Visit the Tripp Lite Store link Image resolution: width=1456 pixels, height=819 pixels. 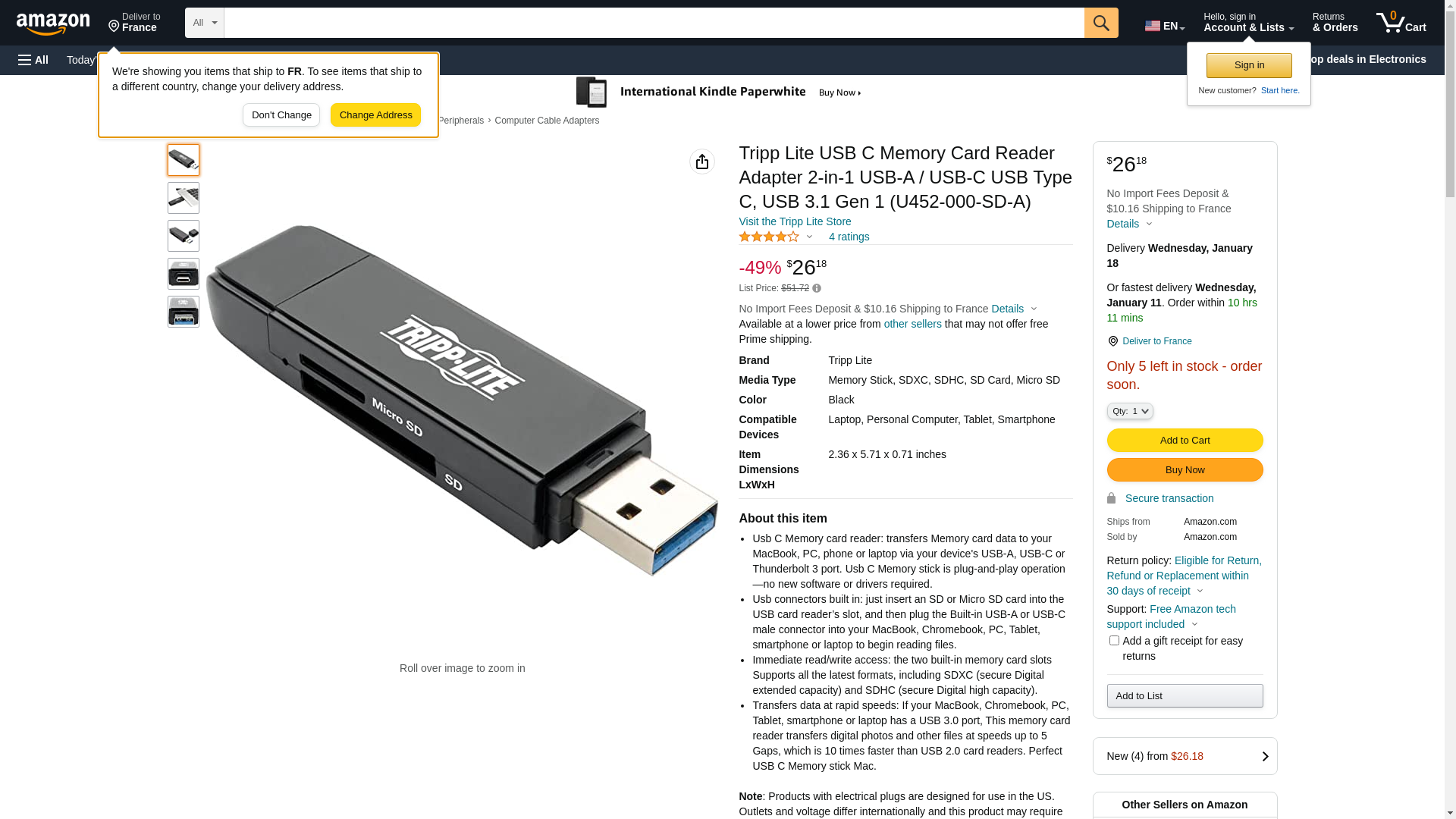click(x=795, y=221)
